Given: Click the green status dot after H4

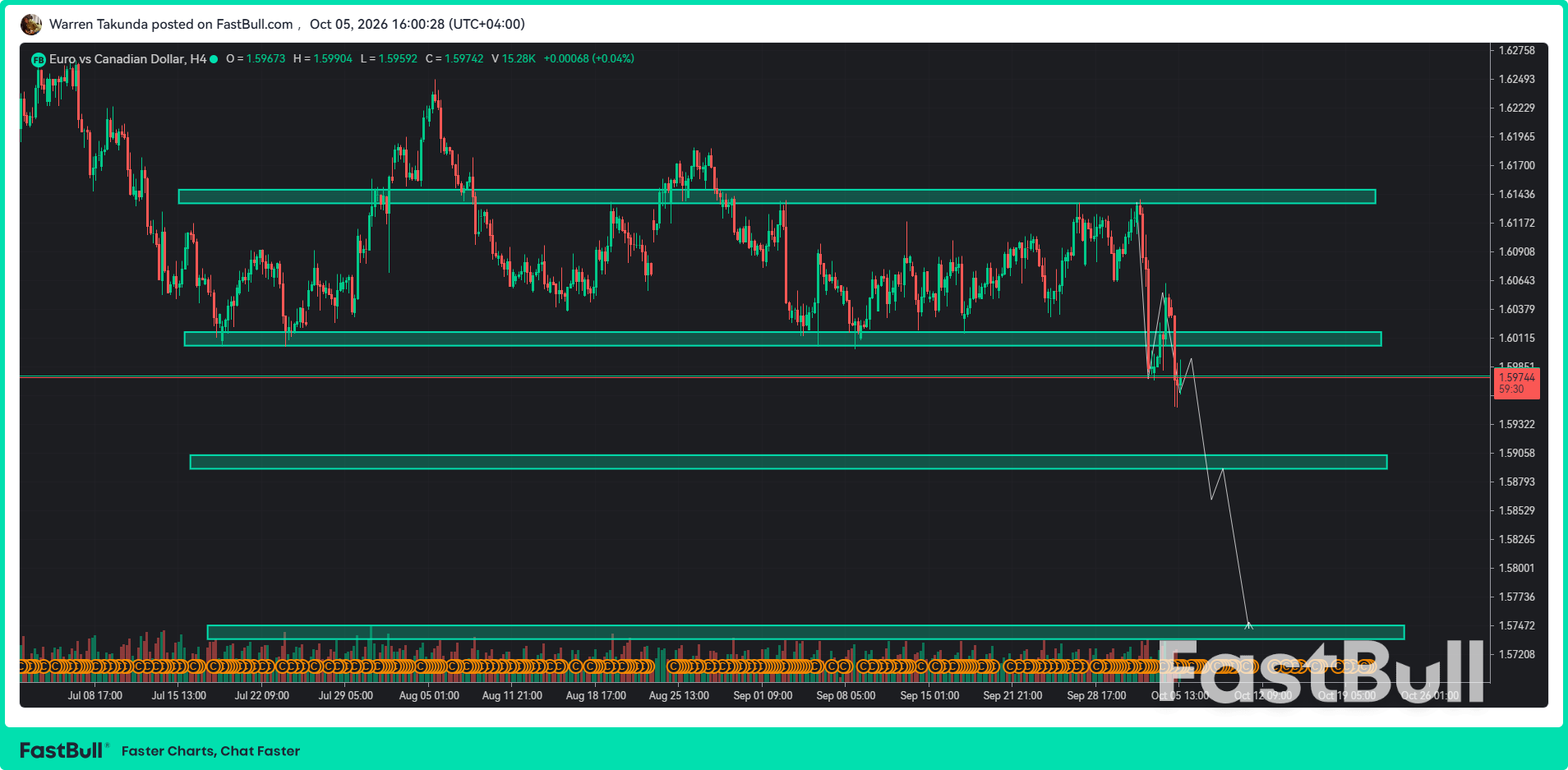Looking at the screenshot, I should point(214,59).
